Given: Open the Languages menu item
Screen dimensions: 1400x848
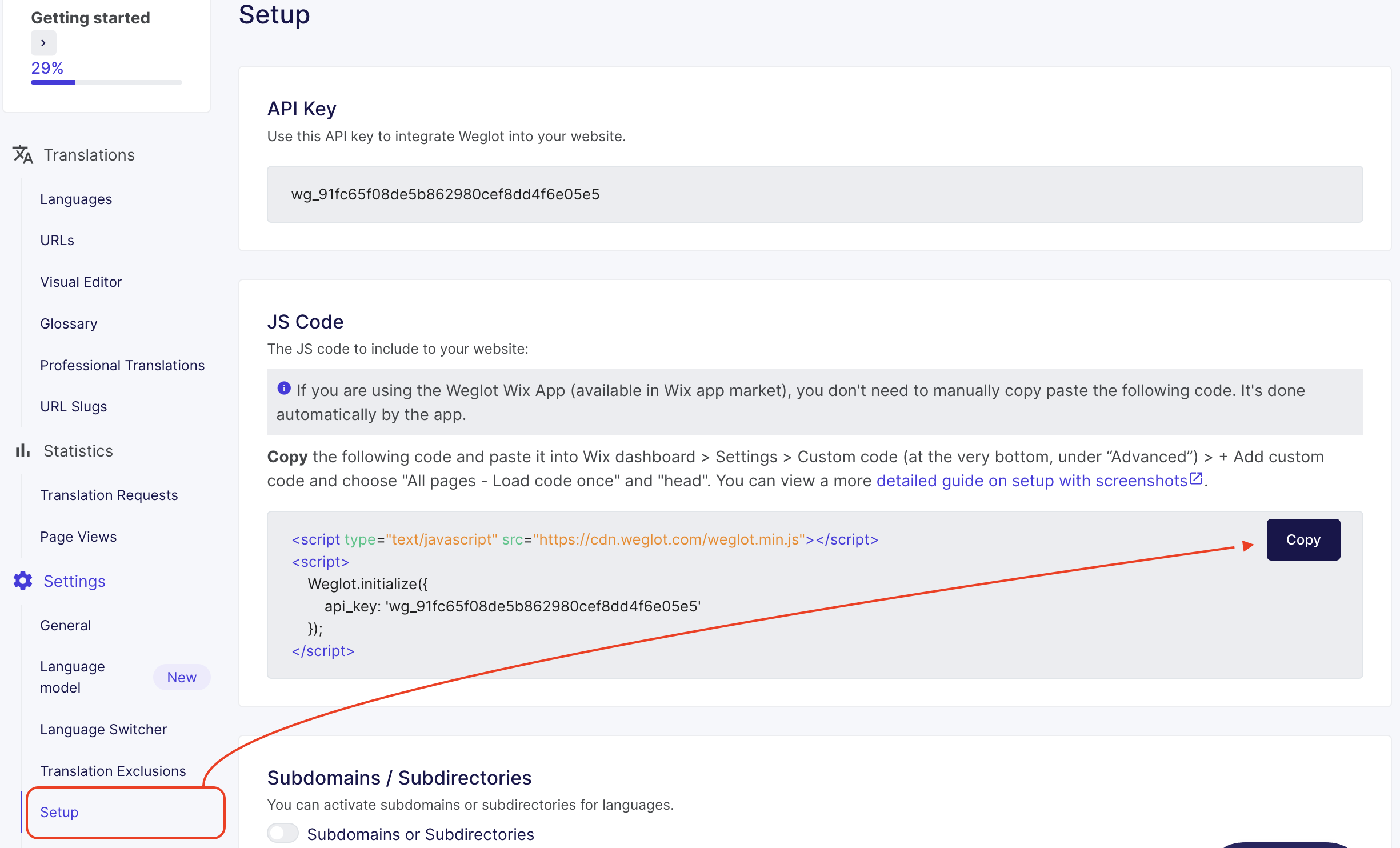Looking at the screenshot, I should click(x=76, y=199).
